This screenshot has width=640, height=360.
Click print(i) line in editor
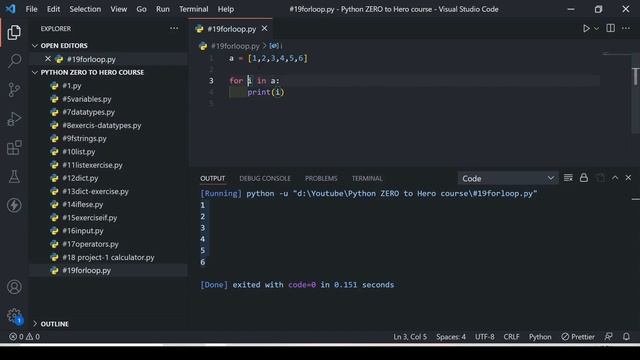(265, 92)
